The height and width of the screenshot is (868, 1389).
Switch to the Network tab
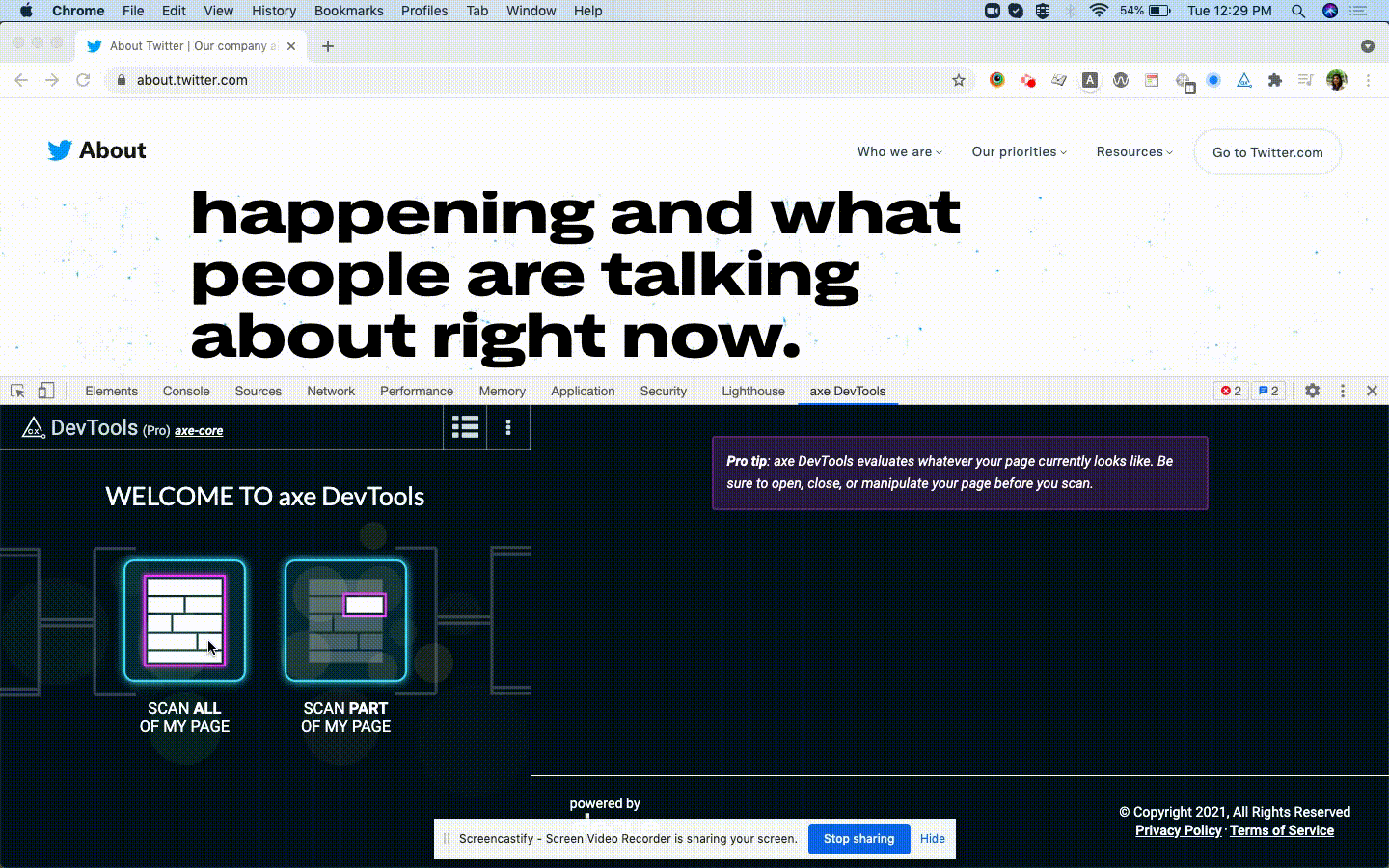[x=331, y=391]
